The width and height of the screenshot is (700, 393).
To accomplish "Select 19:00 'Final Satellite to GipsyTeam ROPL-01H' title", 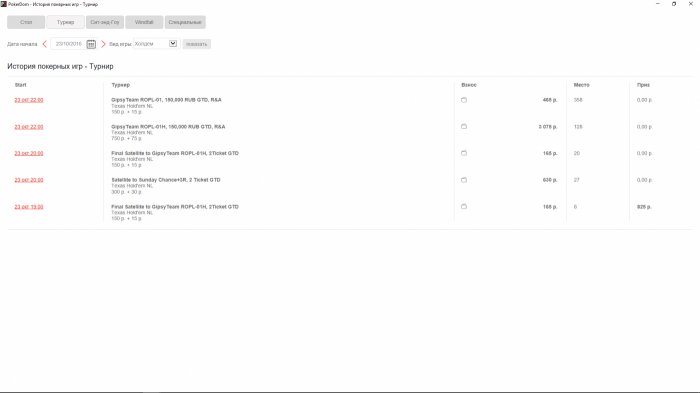I will (175, 206).
